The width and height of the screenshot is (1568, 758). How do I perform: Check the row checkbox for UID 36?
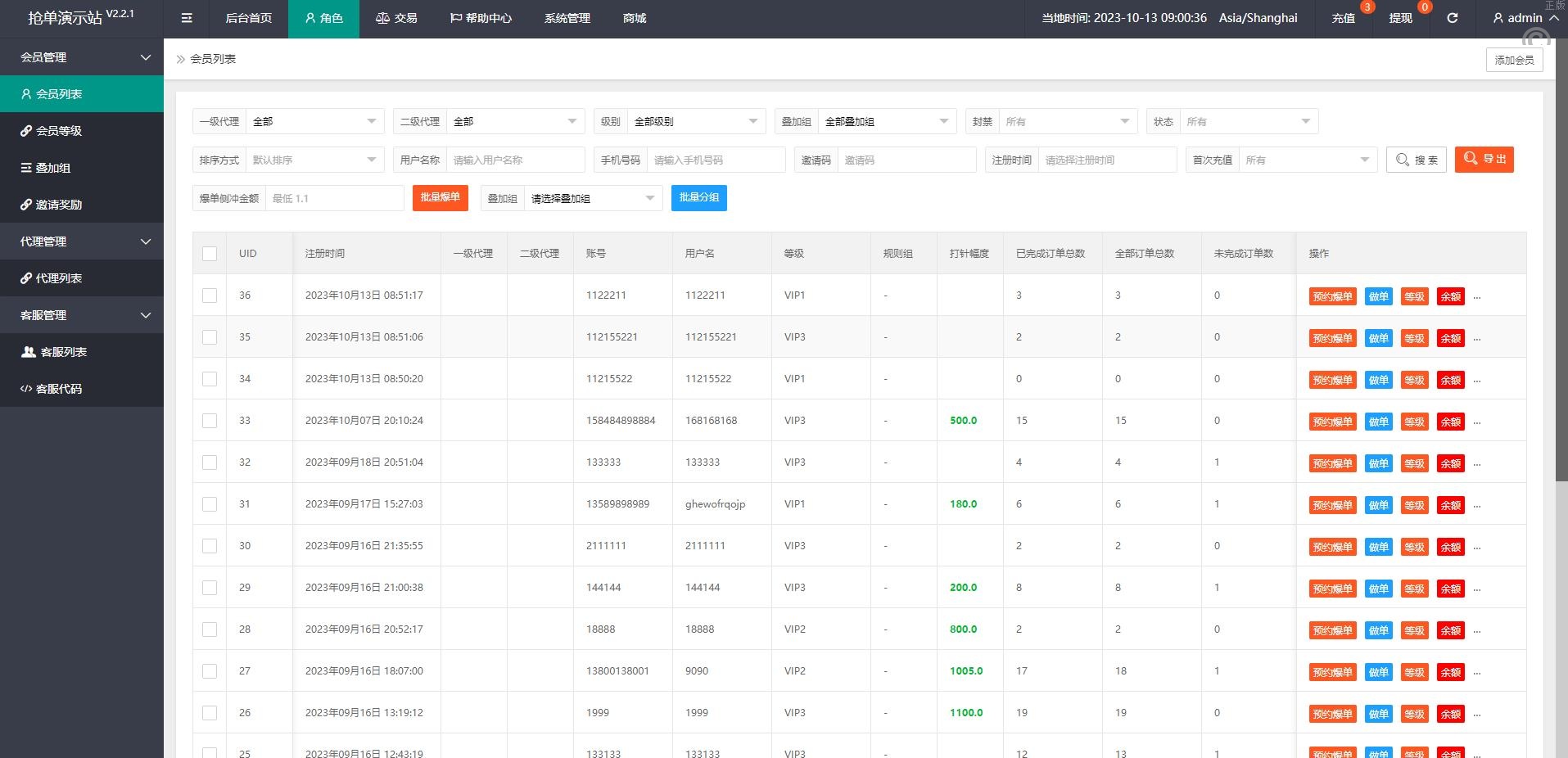(x=210, y=296)
